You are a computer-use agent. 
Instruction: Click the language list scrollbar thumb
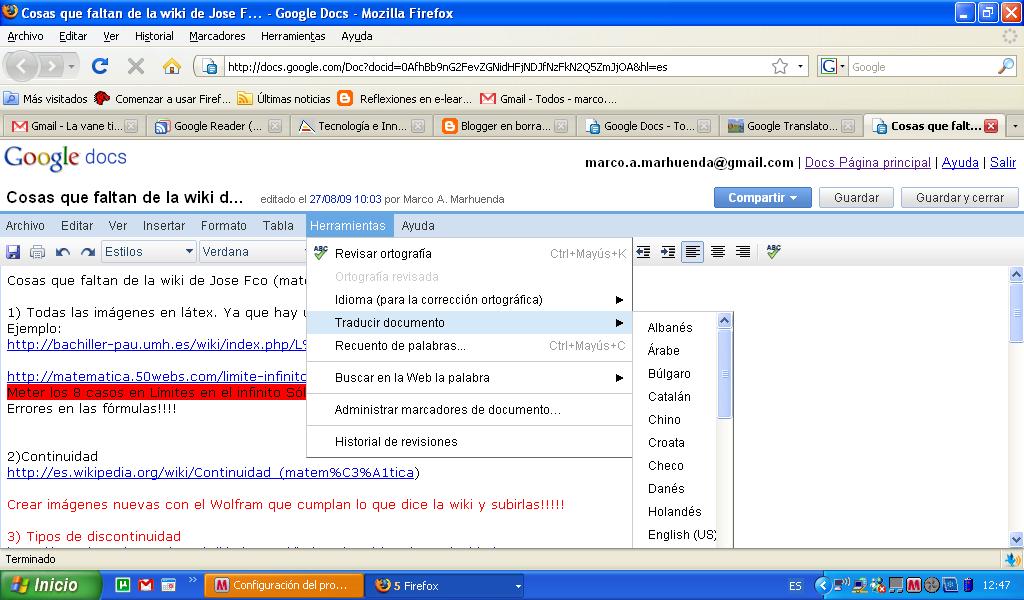point(724,374)
